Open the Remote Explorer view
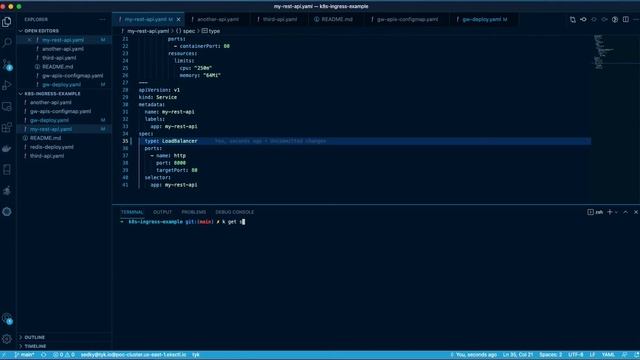Image resolution: width=640 pixels, height=360 pixels. coord(7,107)
